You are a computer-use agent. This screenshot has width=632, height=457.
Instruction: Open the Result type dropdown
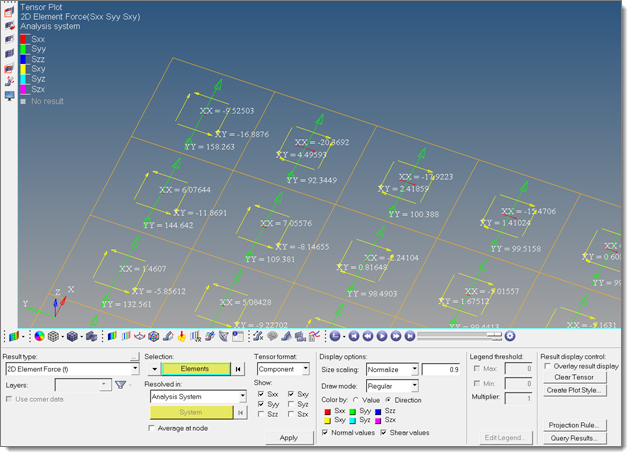(133, 369)
